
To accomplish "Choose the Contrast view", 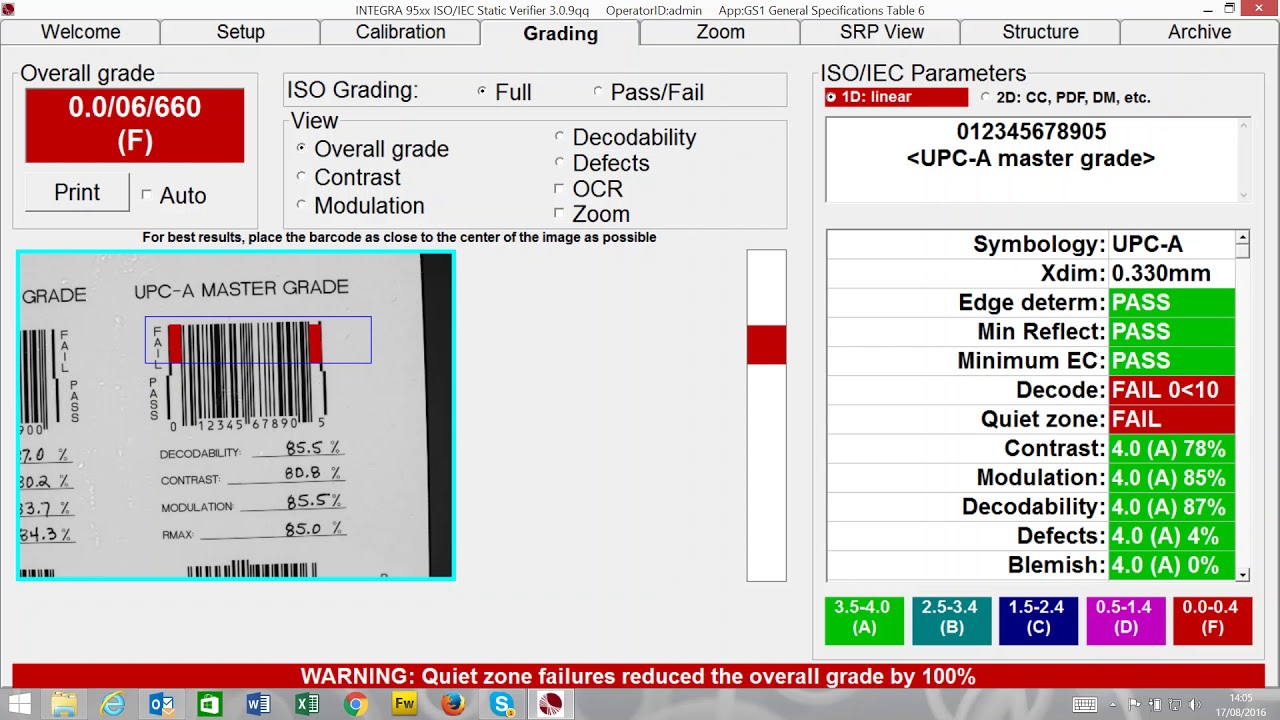I will pos(301,176).
